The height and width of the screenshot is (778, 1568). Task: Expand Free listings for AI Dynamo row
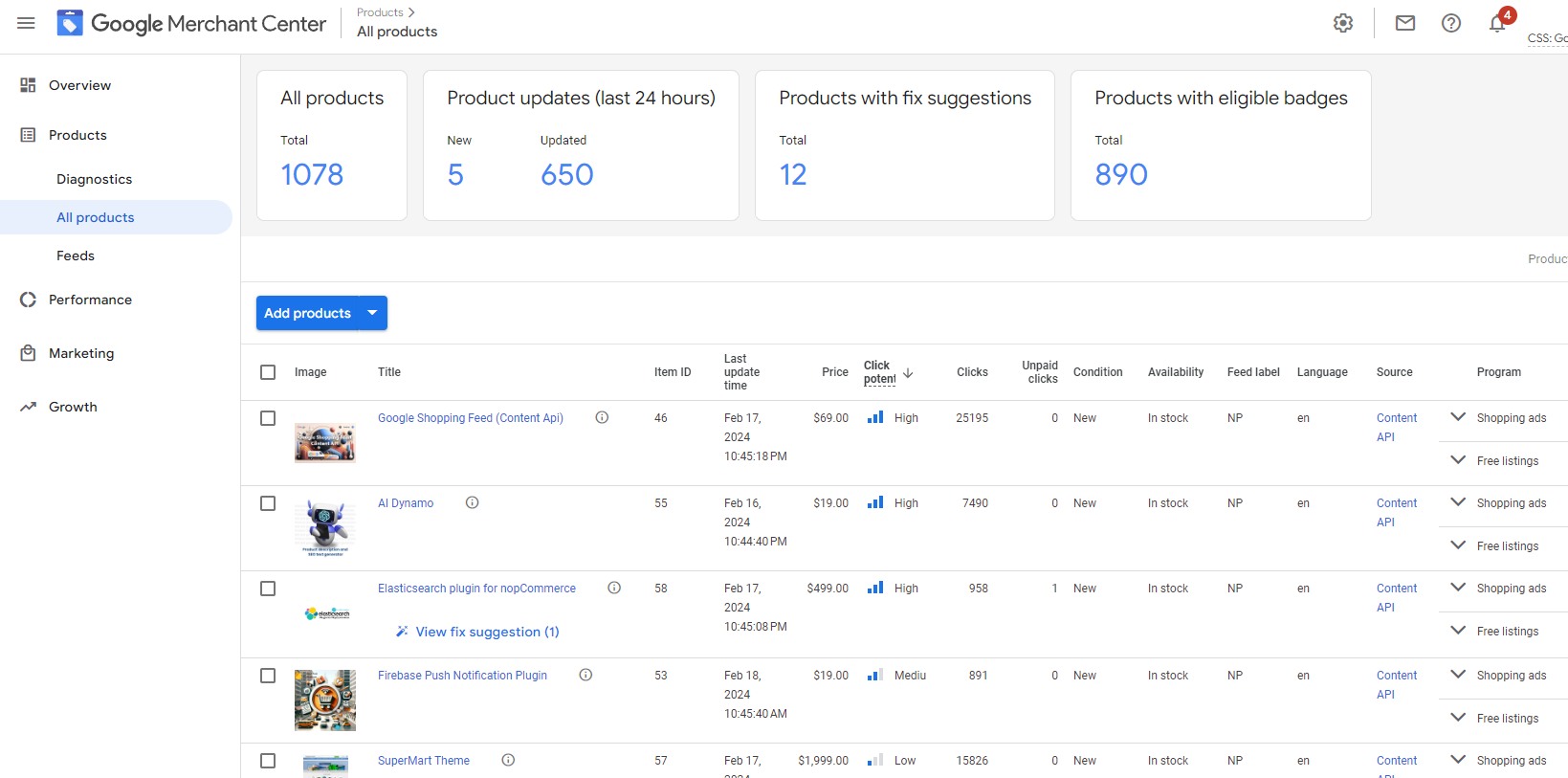(x=1458, y=545)
